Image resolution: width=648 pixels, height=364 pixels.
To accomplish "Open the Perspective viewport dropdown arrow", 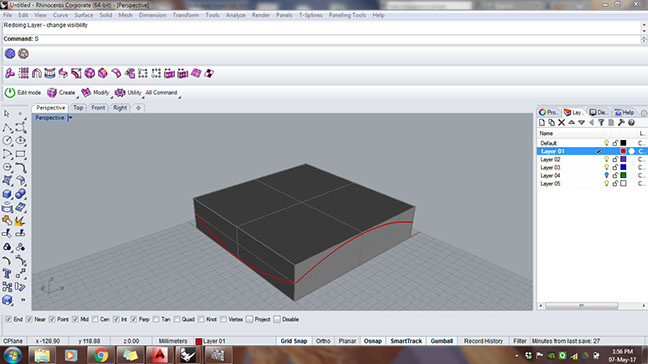I will pyautogui.click(x=70, y=118).
